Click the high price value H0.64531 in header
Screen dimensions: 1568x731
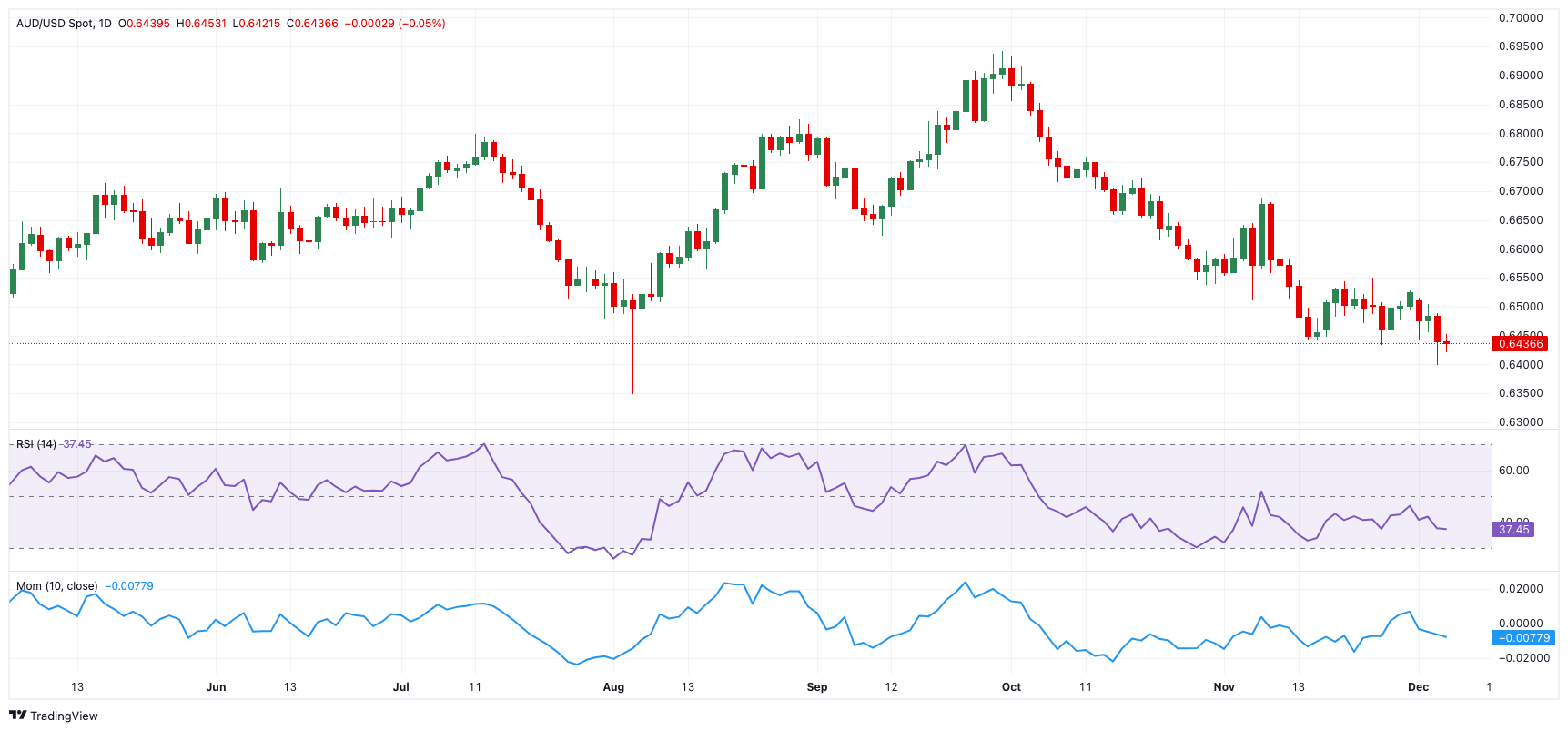point(201,24)
